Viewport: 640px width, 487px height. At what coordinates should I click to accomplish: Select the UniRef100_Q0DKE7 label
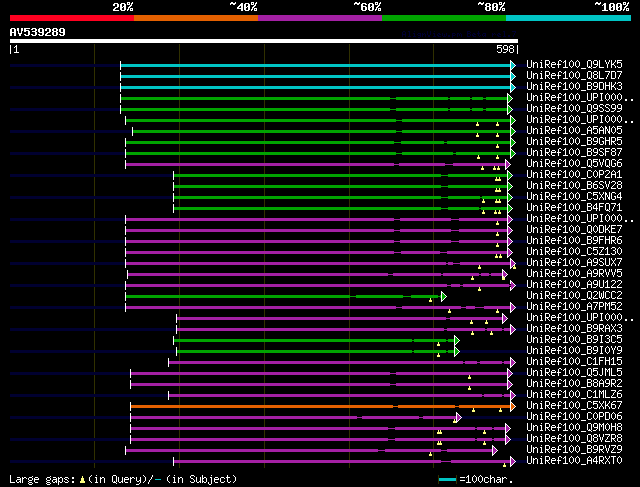pos(574,230)
